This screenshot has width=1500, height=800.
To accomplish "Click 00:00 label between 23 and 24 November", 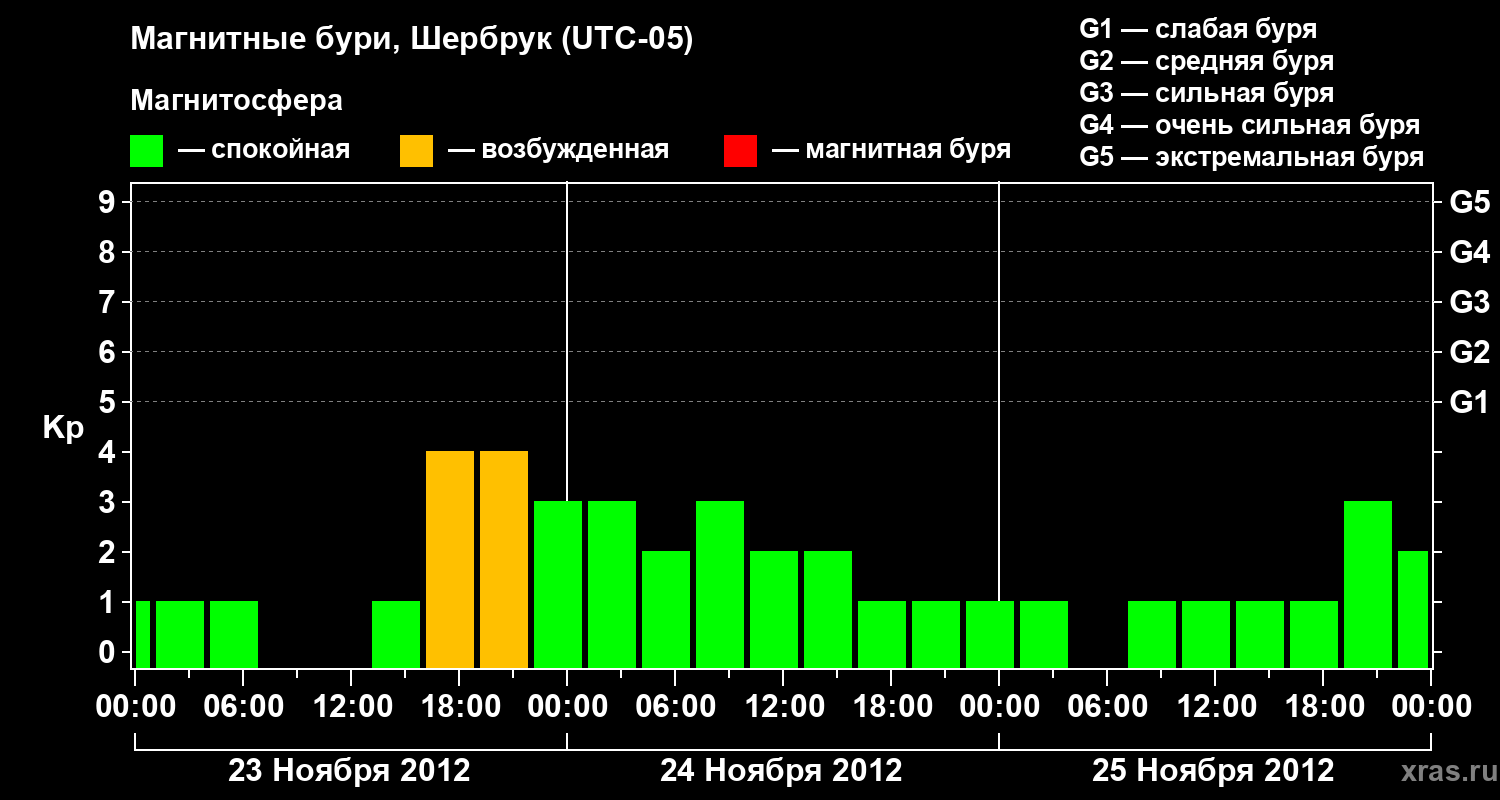I will click(x=567, y=706).
